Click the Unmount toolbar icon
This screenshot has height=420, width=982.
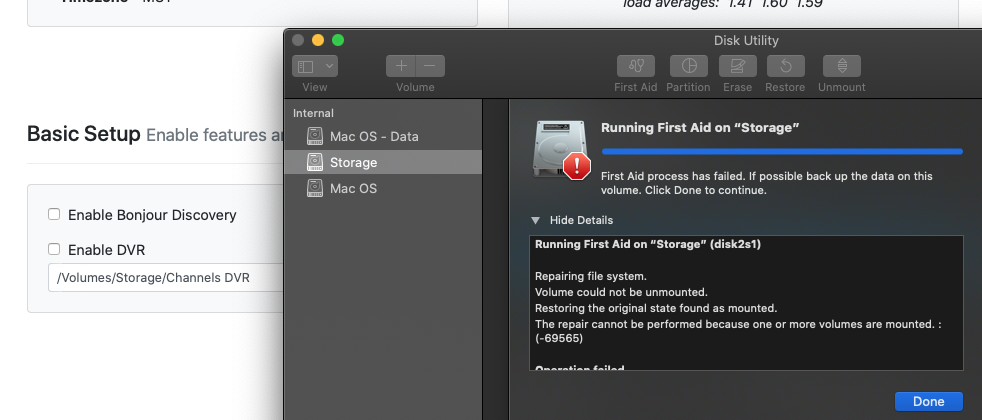(841, 66)
